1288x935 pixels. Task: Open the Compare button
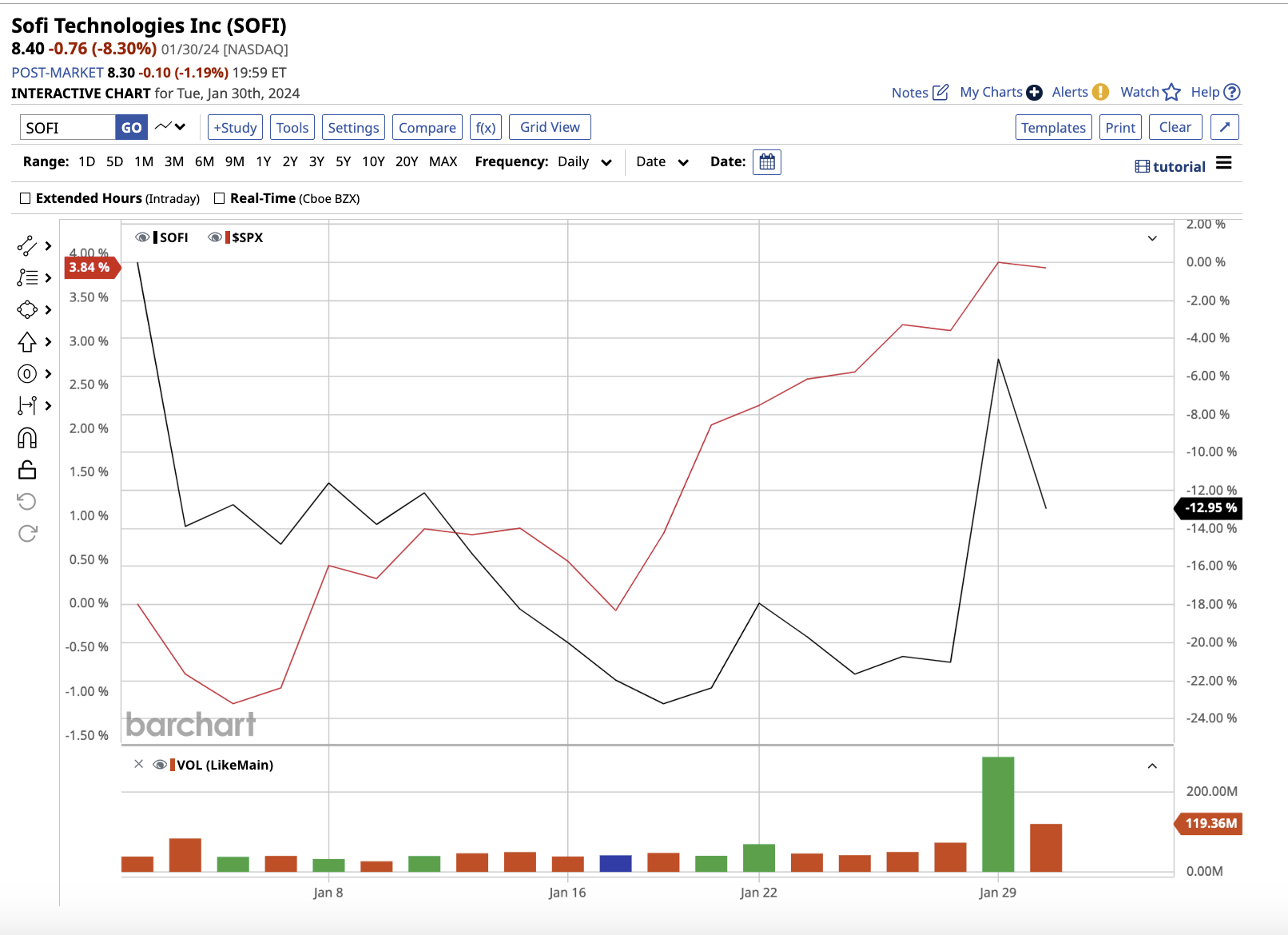tap(427, 127)
